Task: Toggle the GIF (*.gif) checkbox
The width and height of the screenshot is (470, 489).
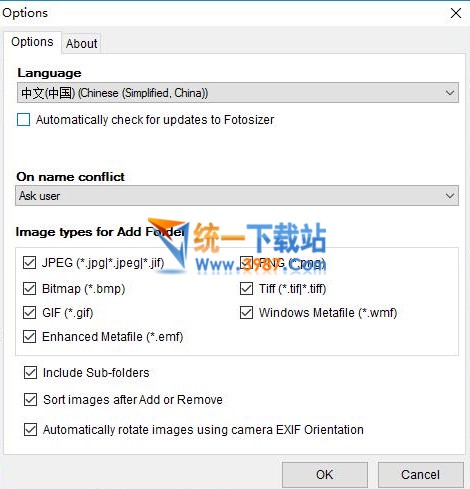Action: [x=29, y=313]
